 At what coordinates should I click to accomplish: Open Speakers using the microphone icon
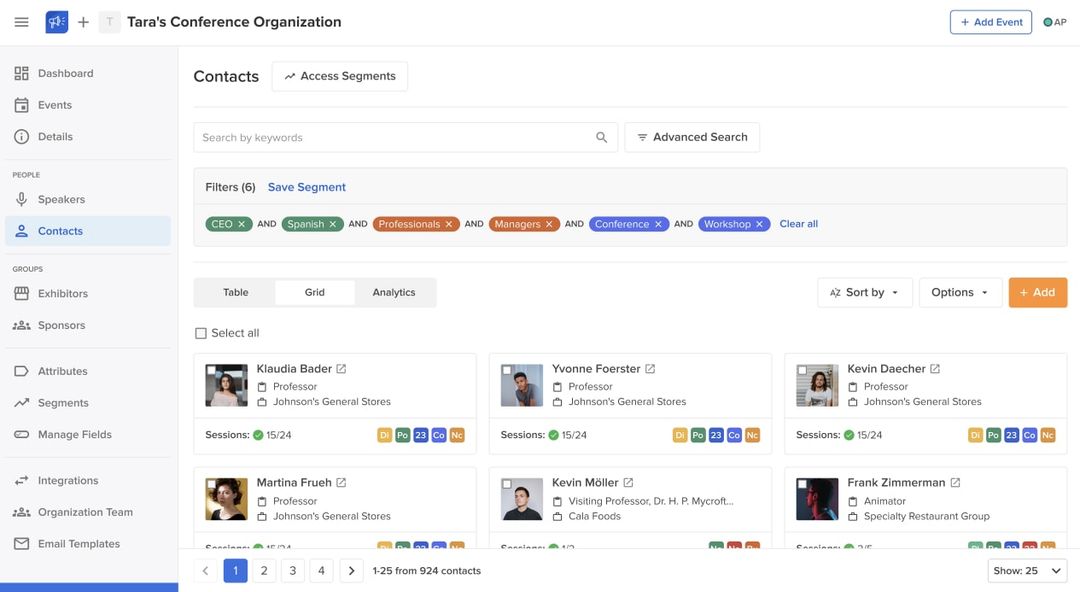click(19, 197)
